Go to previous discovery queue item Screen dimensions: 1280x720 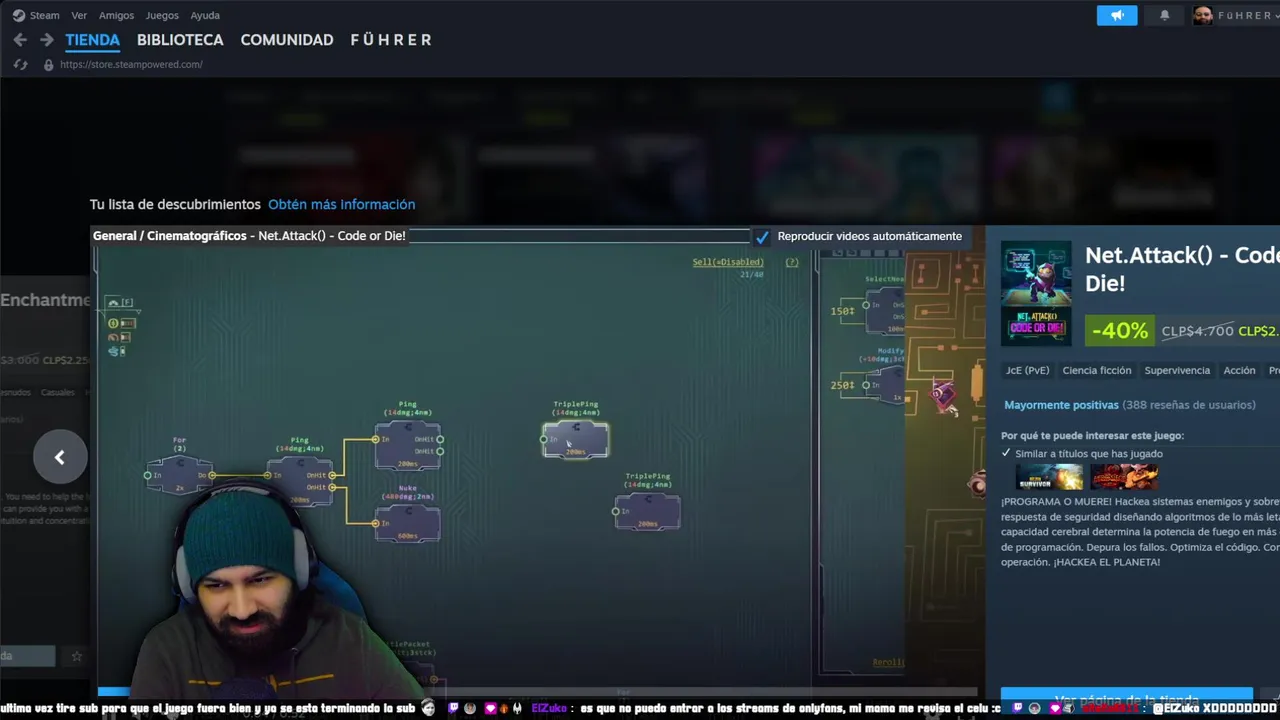(60, 457)
